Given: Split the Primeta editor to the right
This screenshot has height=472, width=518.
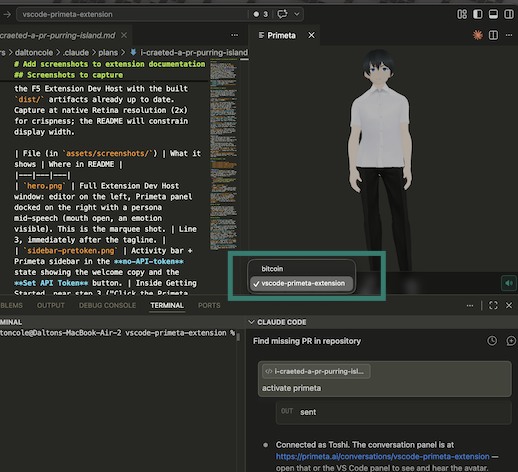Looking at the screenshot, I should (x=493, y=35).
